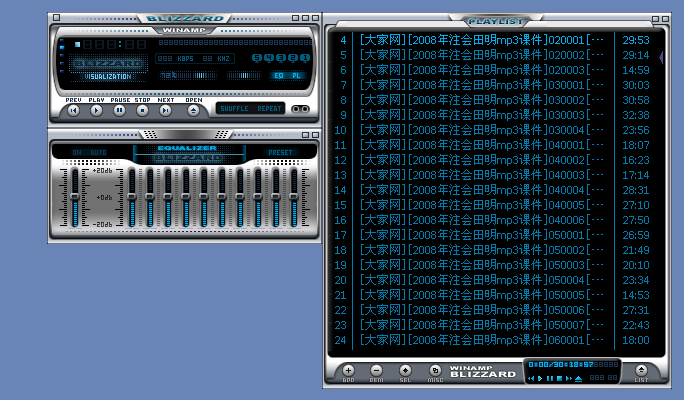Click the Previous track button in main window
This screenshot has height=400, width=684.
coord(73,111)
